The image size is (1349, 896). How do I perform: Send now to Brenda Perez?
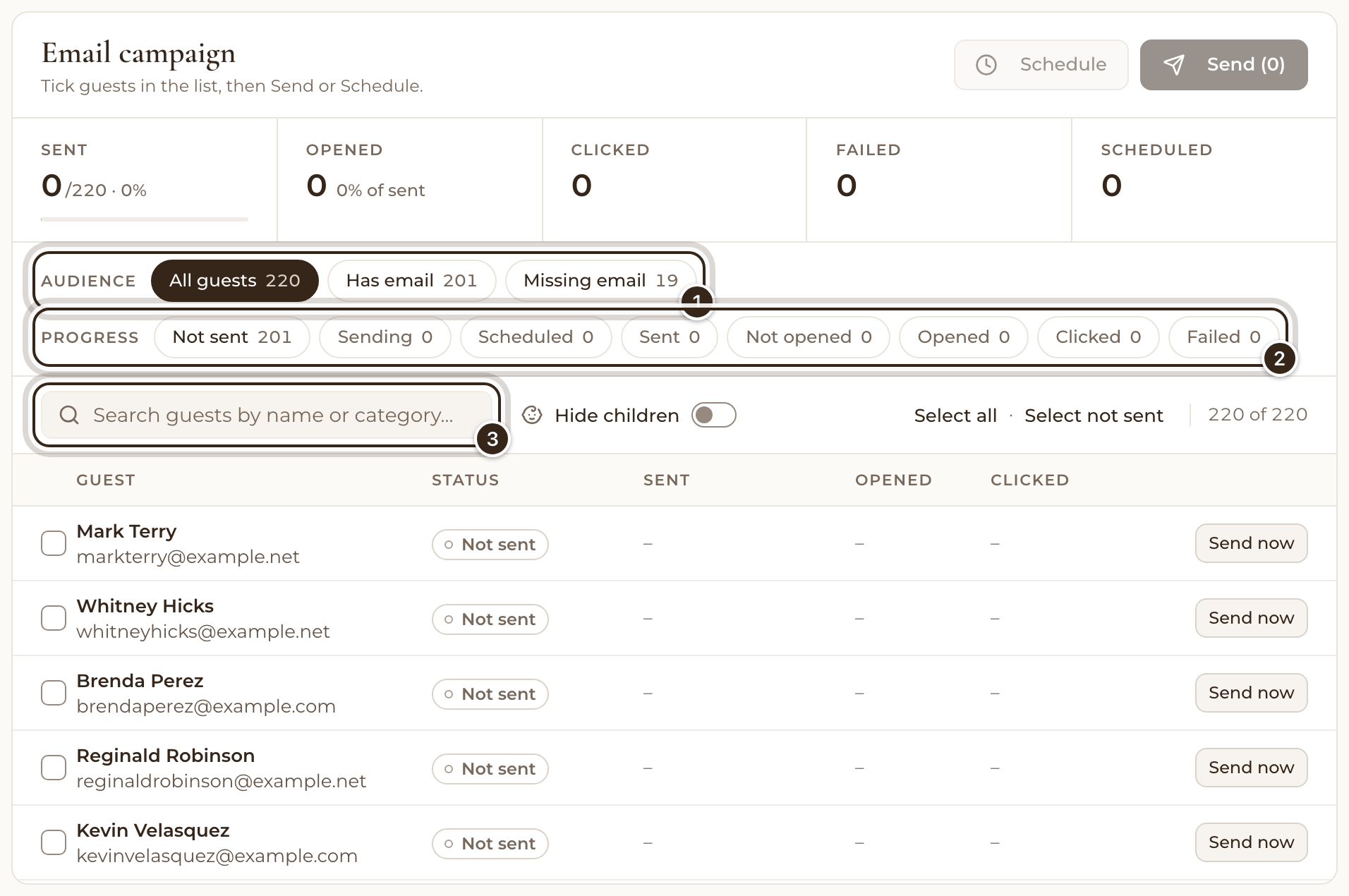click(x=1251, y=693)
